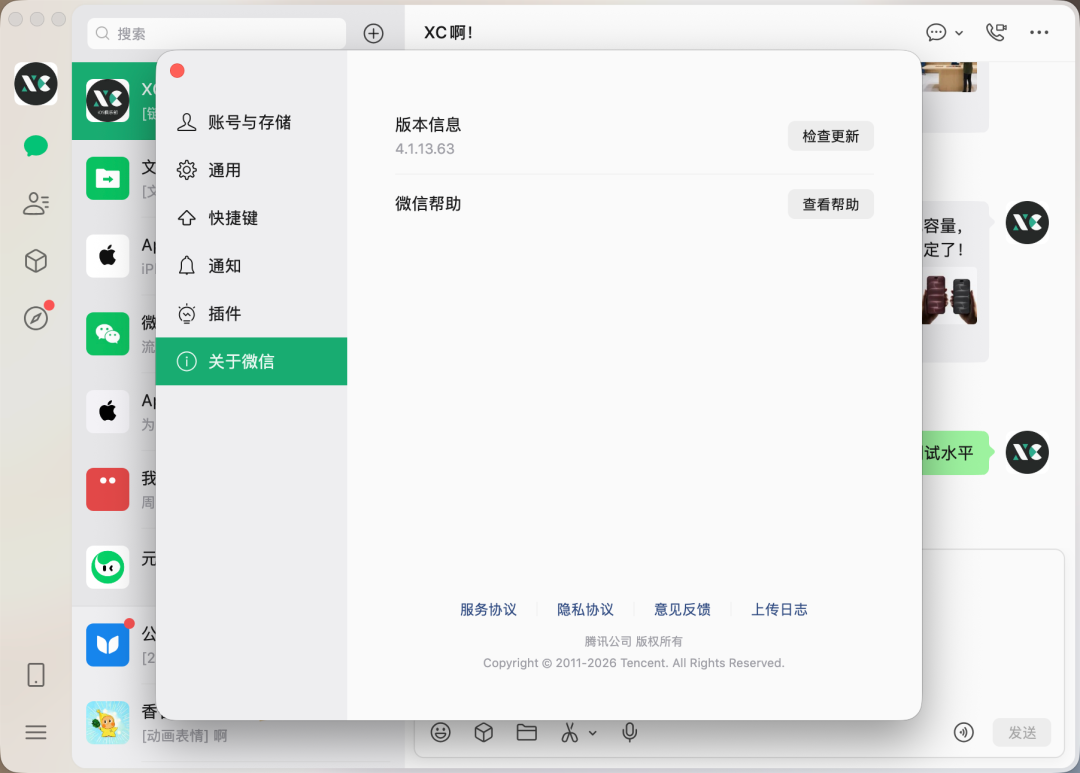The width and height of the screenshot is (1080, 773).
Task: Click the plus button next to search
Action: click(373, 33)
